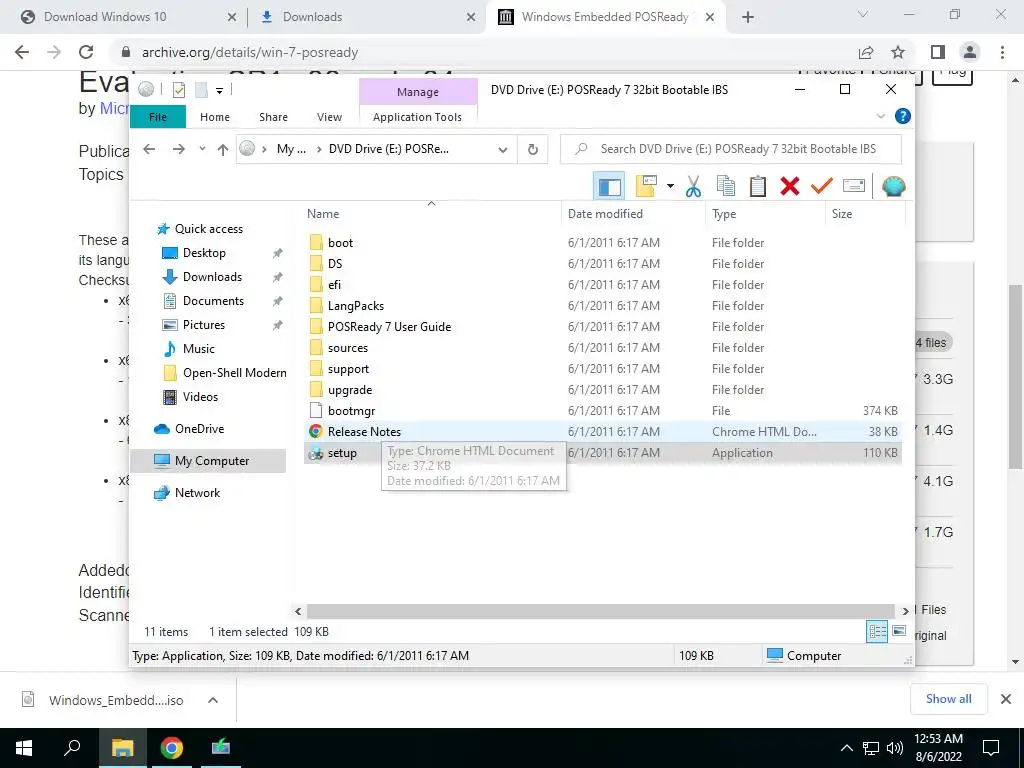
Task: Select the LangPacks folder
Action: [x=356, y=306]
